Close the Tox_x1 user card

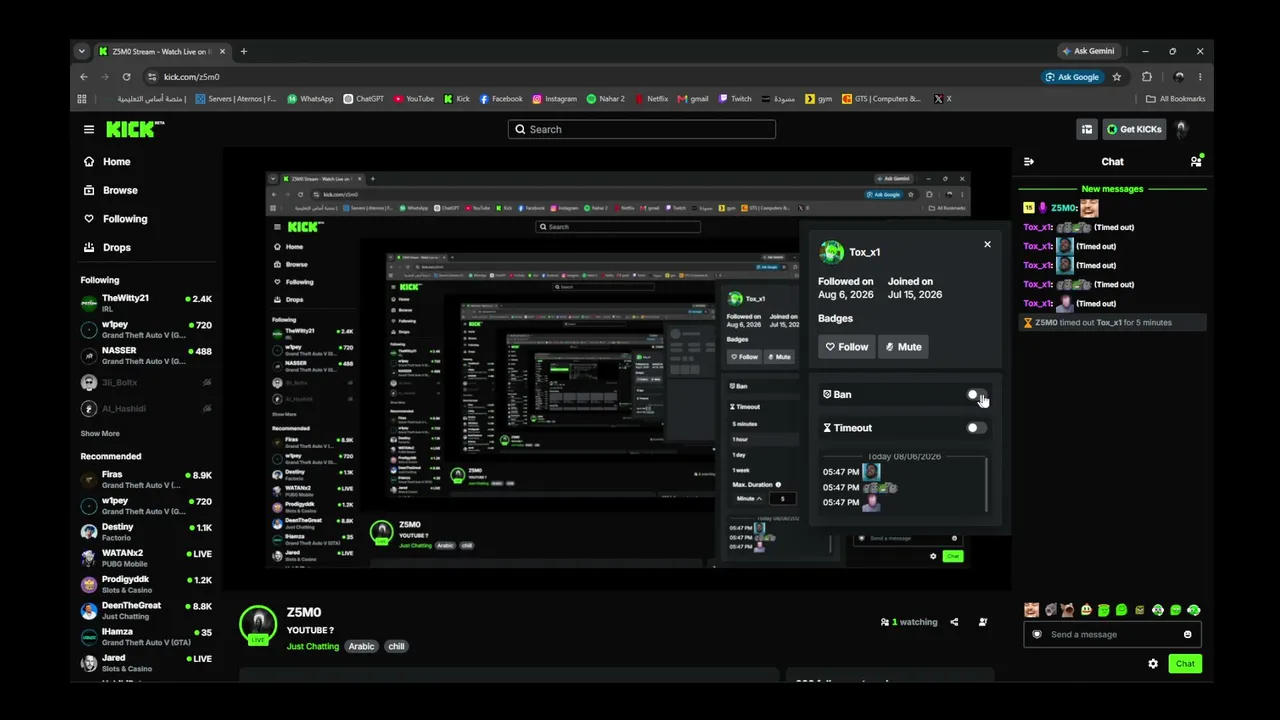pos(987,244)
